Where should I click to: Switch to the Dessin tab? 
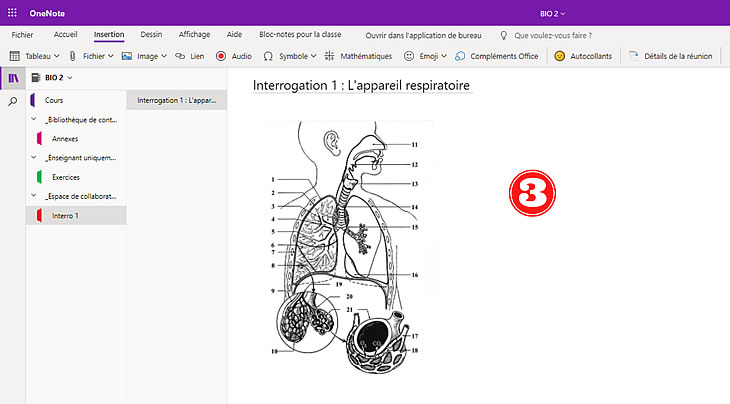coord(151,34)
